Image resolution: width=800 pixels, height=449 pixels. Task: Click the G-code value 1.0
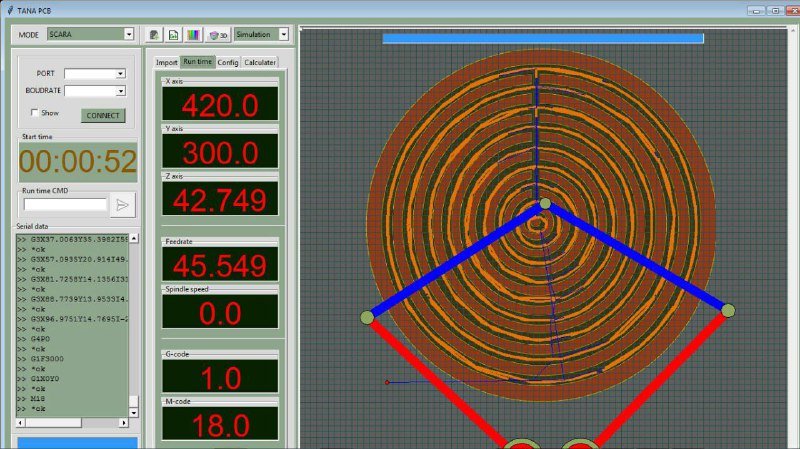(220, 377)
